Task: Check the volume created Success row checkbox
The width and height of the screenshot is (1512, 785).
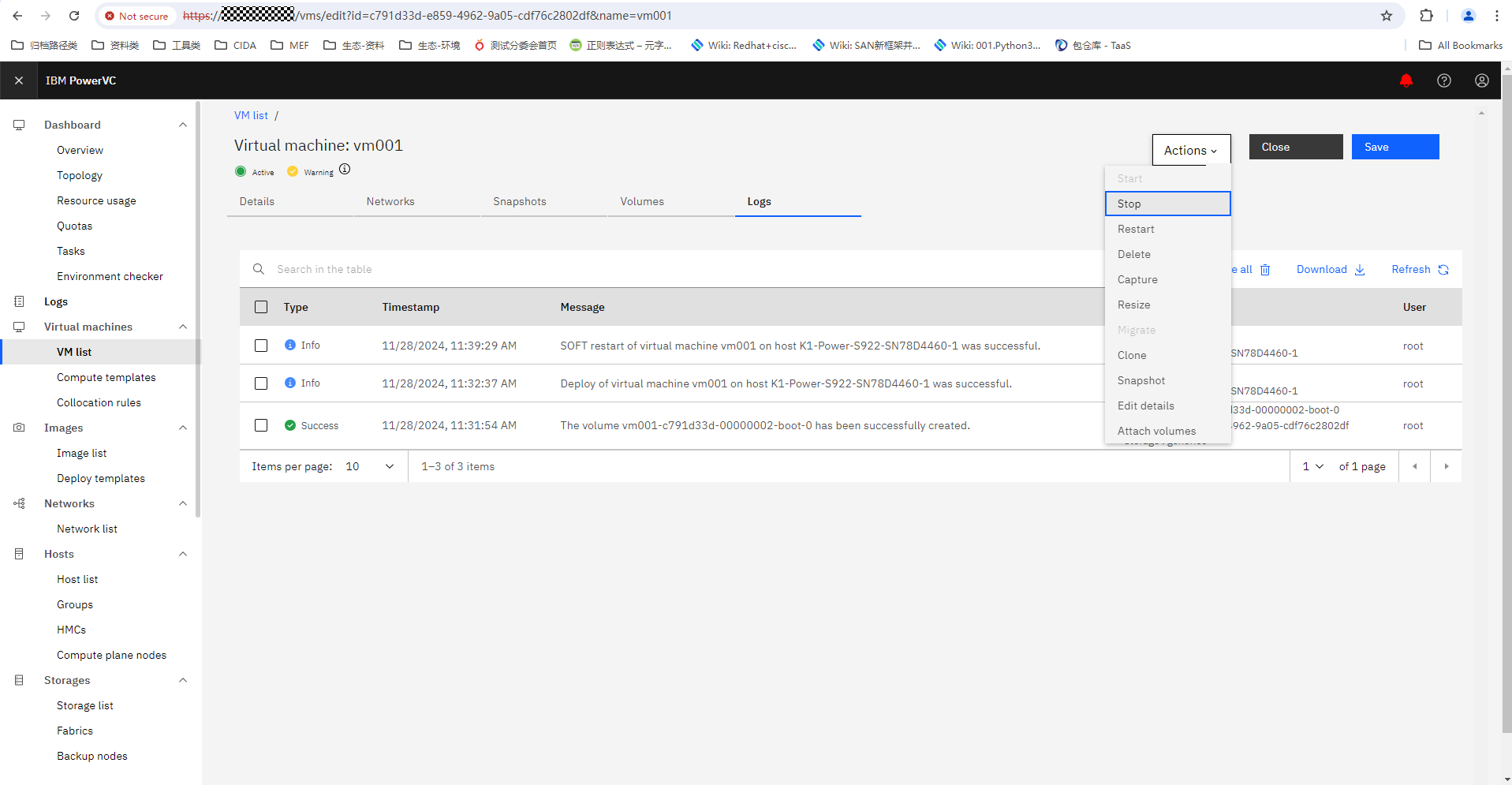Action: (261, 425)
